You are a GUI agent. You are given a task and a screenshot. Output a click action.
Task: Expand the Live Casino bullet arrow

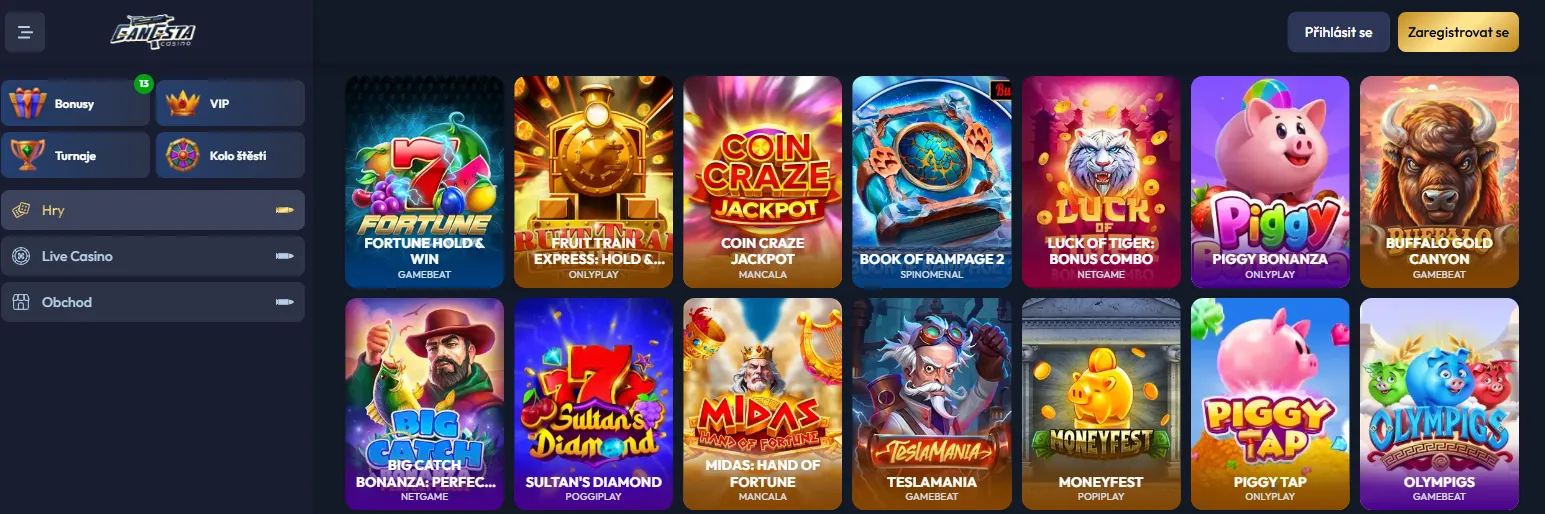(285, 256)
